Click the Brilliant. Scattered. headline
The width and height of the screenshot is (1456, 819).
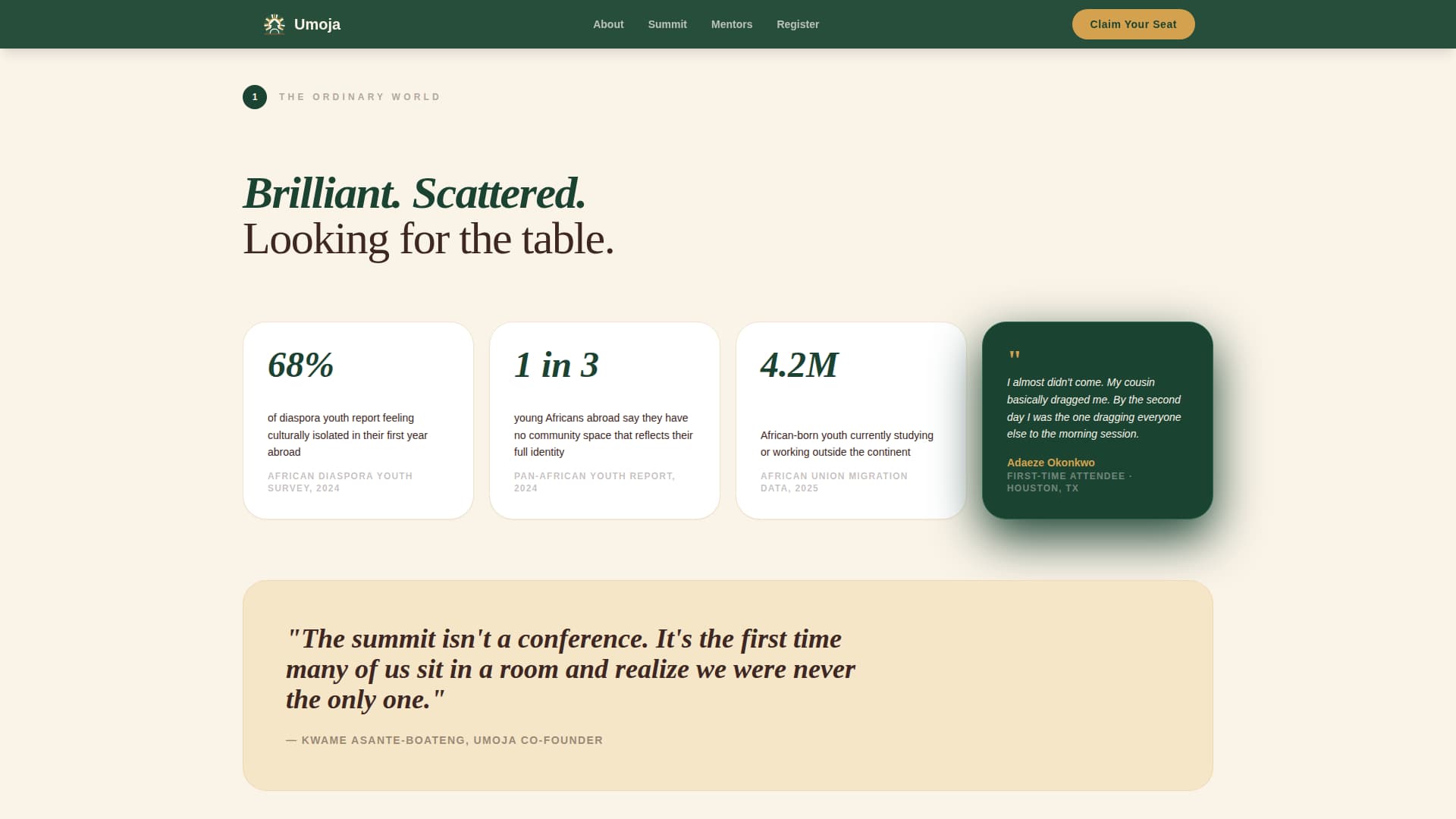(414, 193)
